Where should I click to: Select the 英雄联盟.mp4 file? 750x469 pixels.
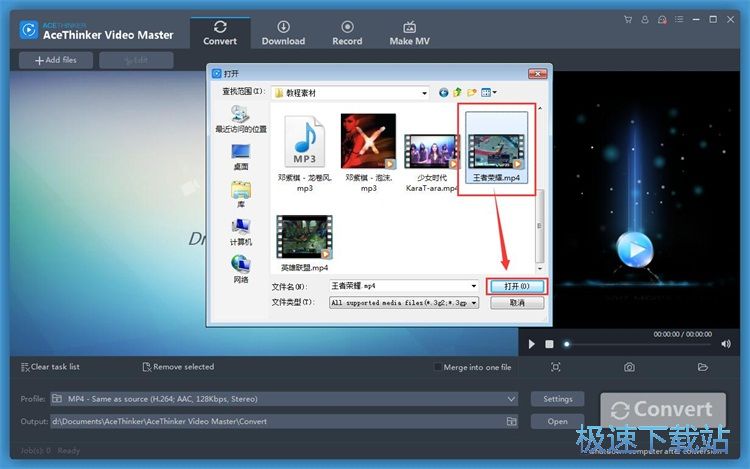point(305,243)
